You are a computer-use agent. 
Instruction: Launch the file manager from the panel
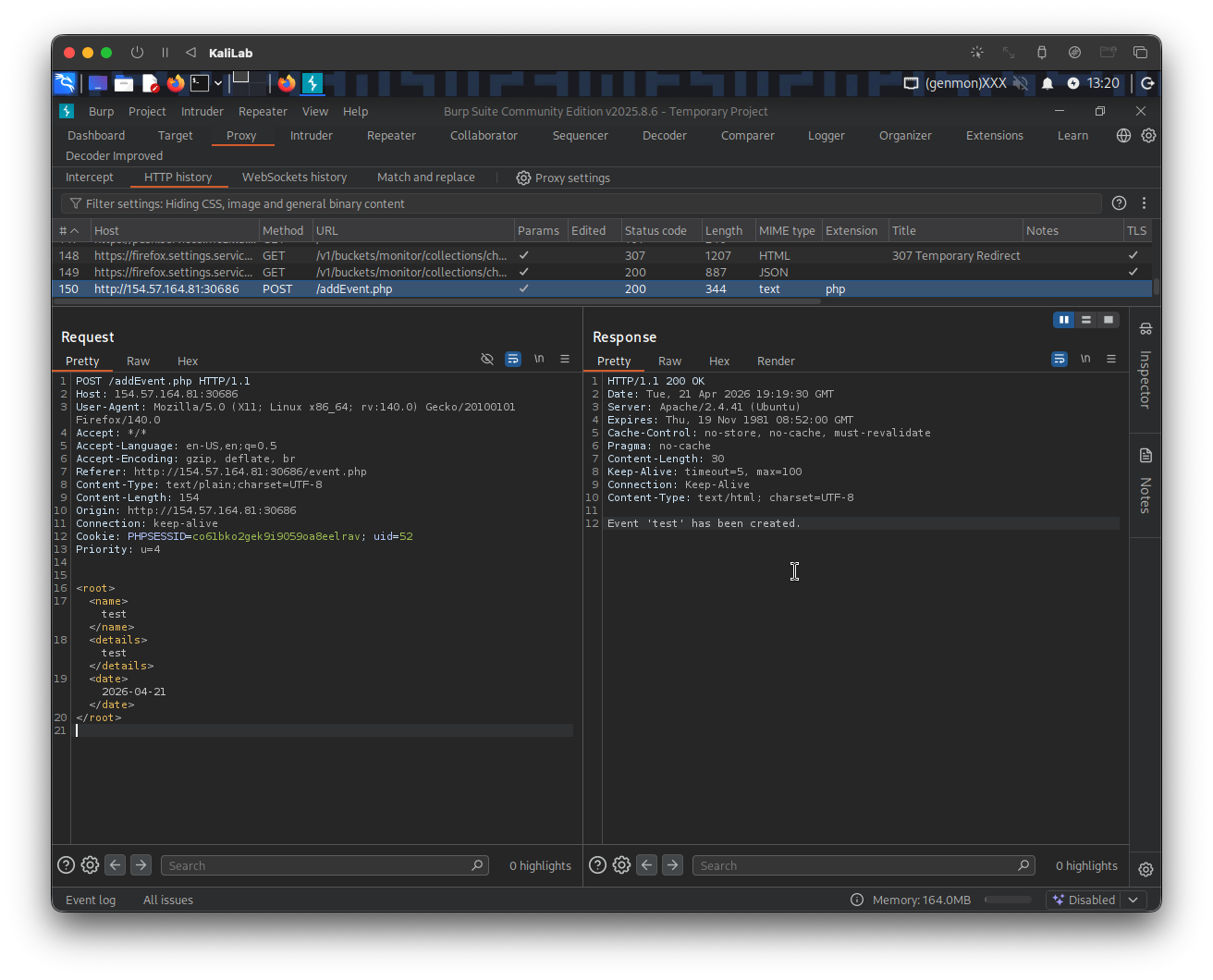[124, 83]
